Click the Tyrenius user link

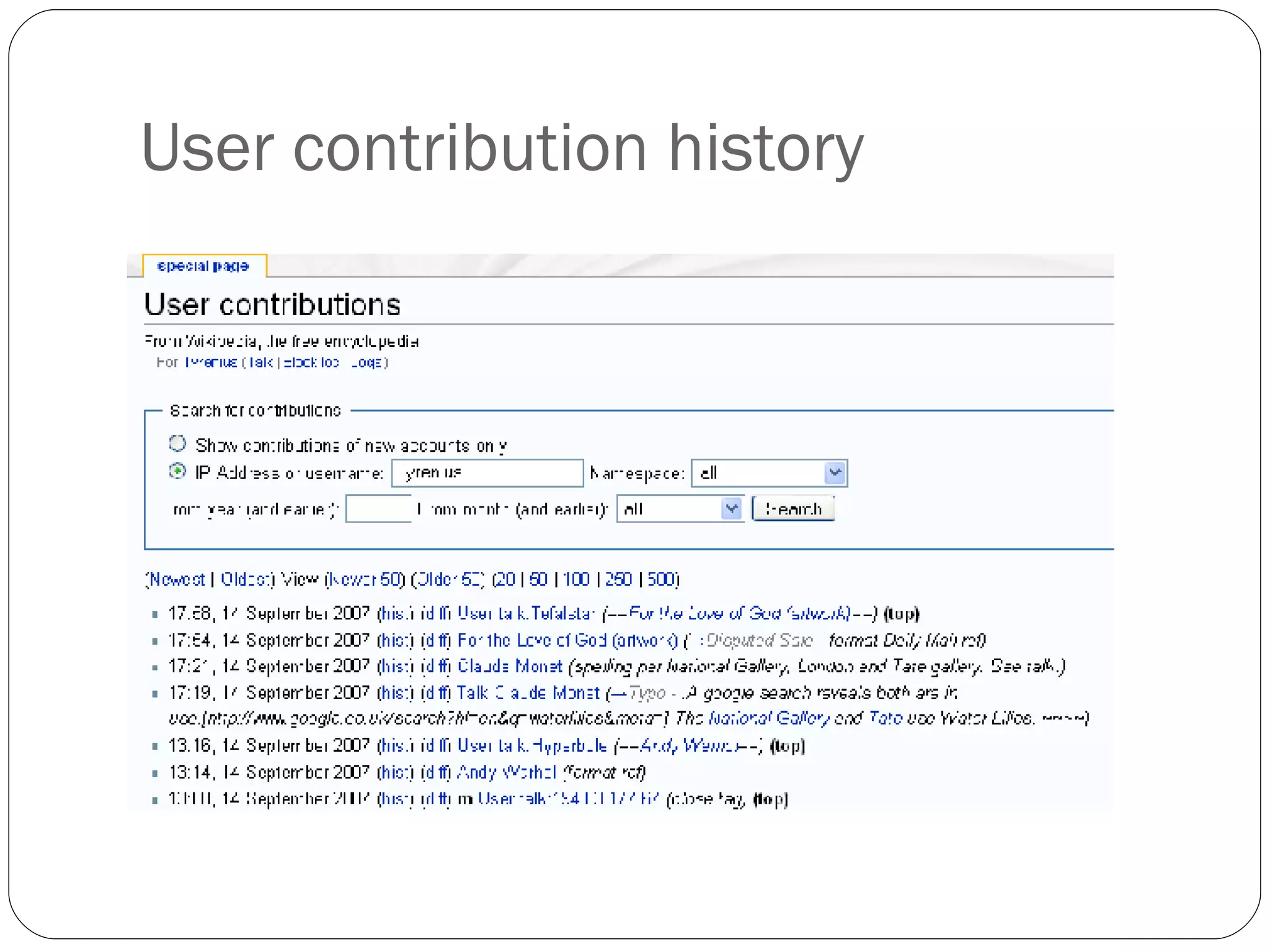point(211,362)
